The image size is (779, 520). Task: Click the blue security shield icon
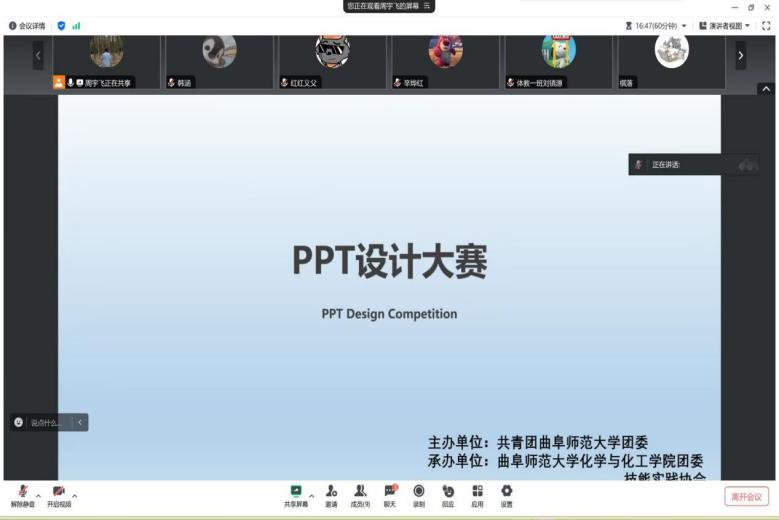[x=61, y=25]
